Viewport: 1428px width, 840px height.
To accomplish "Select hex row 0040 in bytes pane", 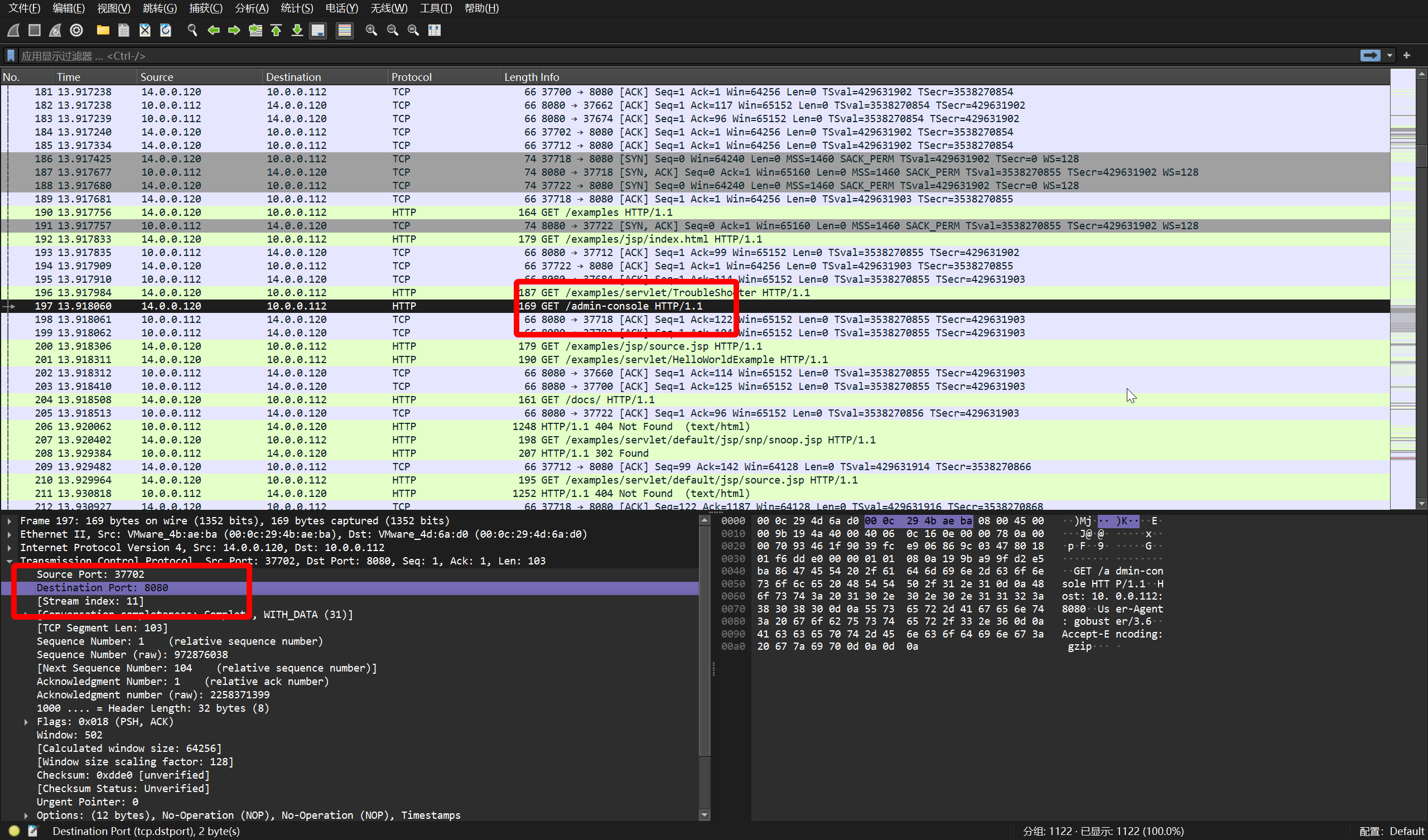I will [942, 571].
